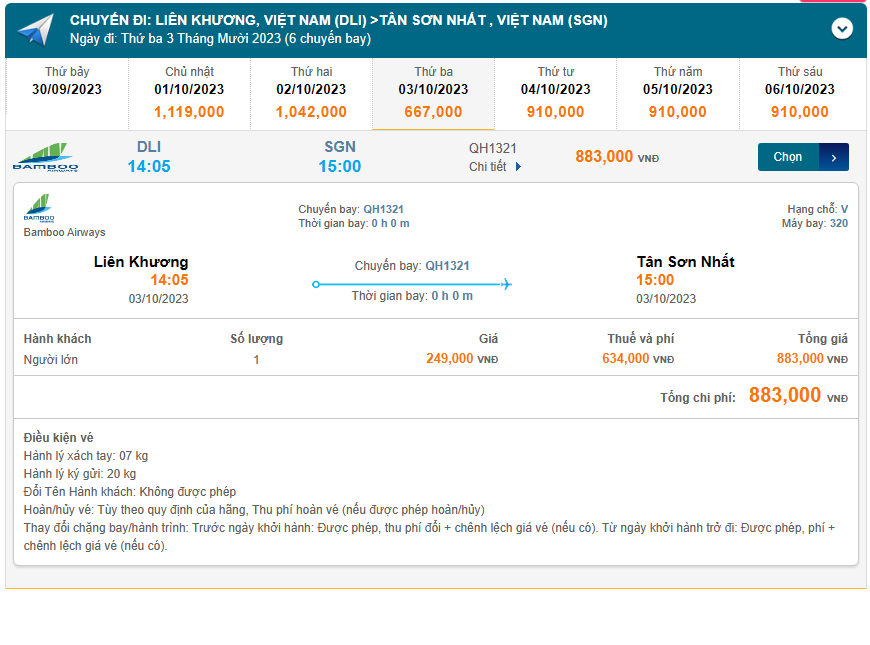The width and height of the screenshot is (870, 645).
Task: Click the 14:05 departure time in flight row
Action: 149,166
